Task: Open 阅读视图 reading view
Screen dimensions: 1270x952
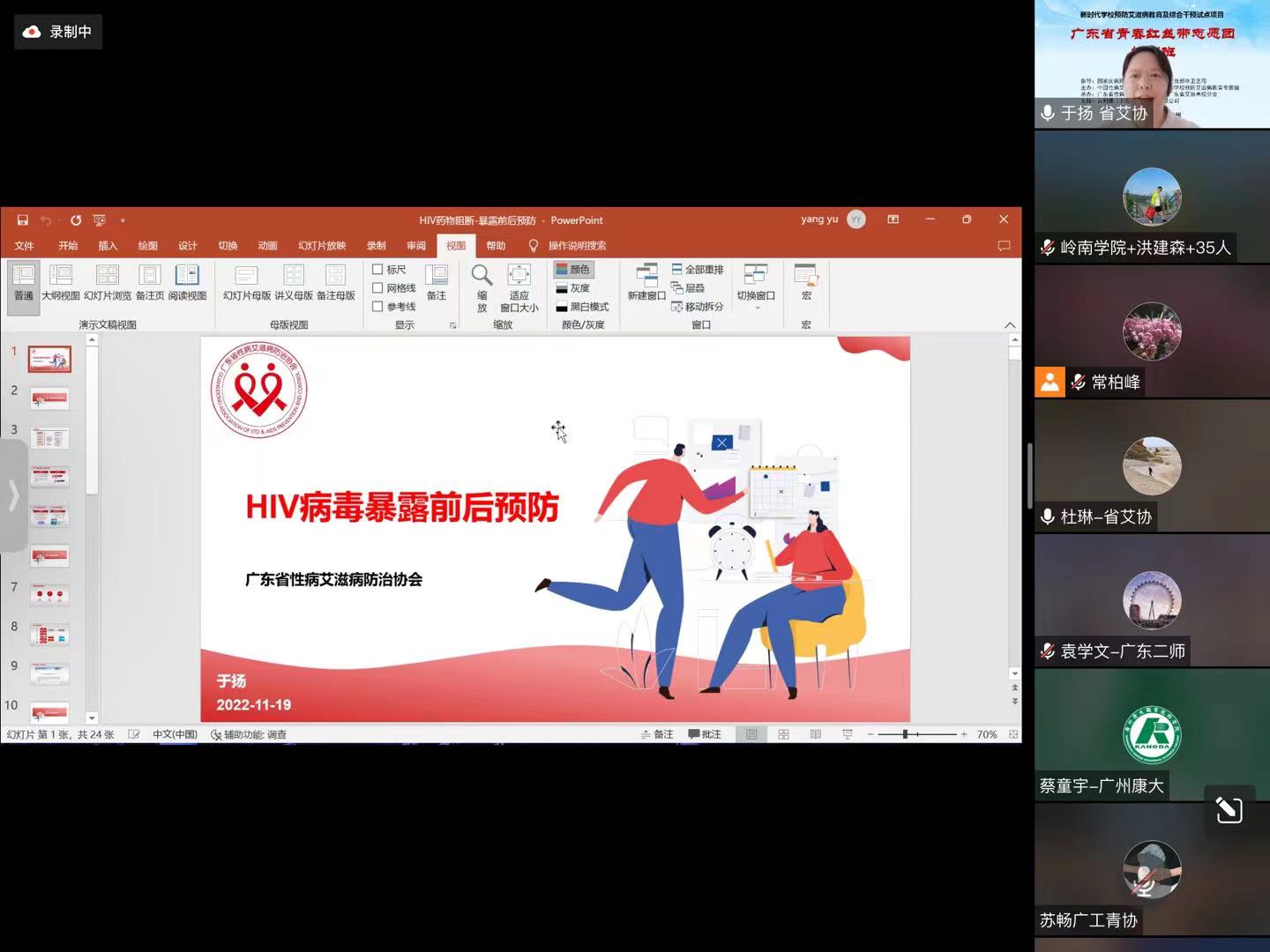Action: click(x=187, y=283)
